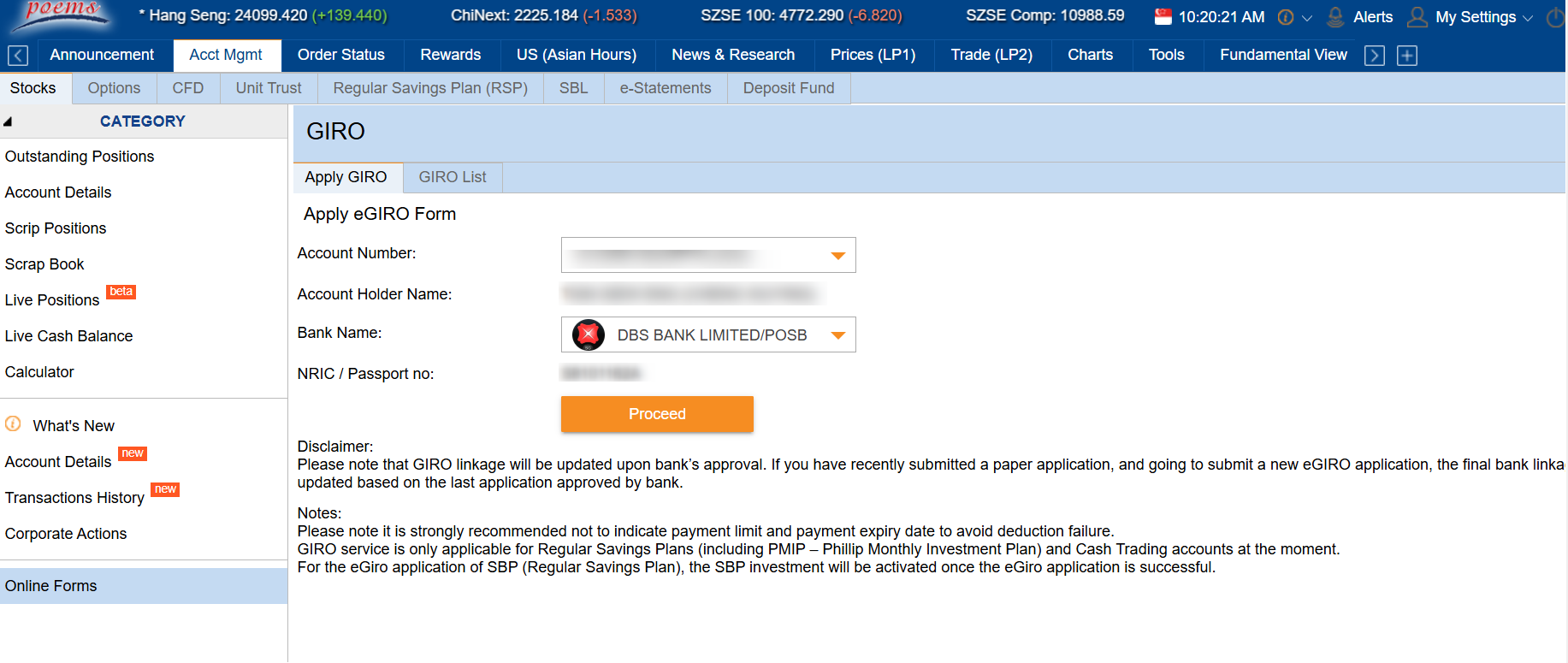
Task: Switch to Apply GIRO tab
Action: click(x=346, y=177)
